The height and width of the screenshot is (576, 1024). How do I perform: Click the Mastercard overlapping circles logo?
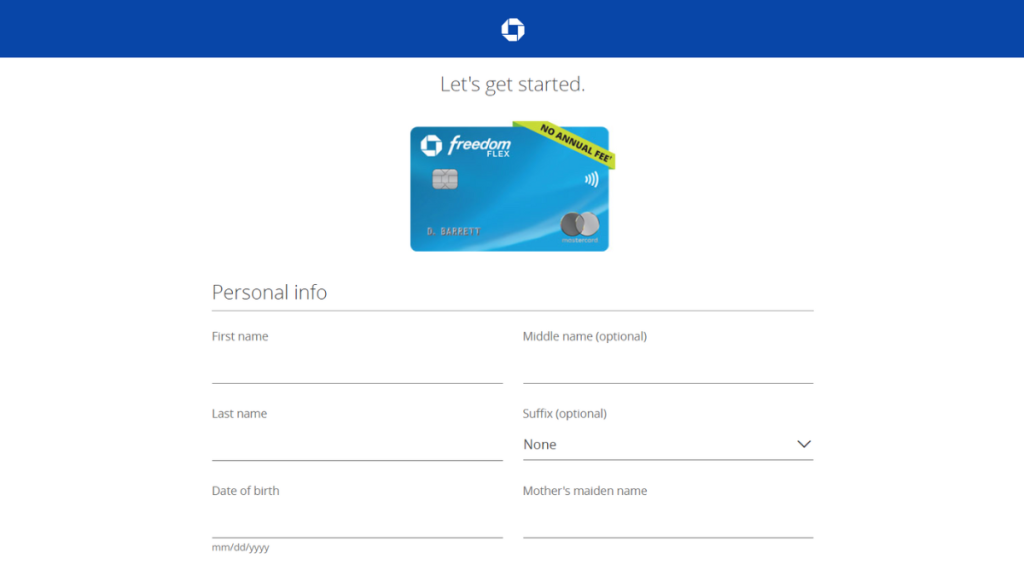click(x=580, y=224)
